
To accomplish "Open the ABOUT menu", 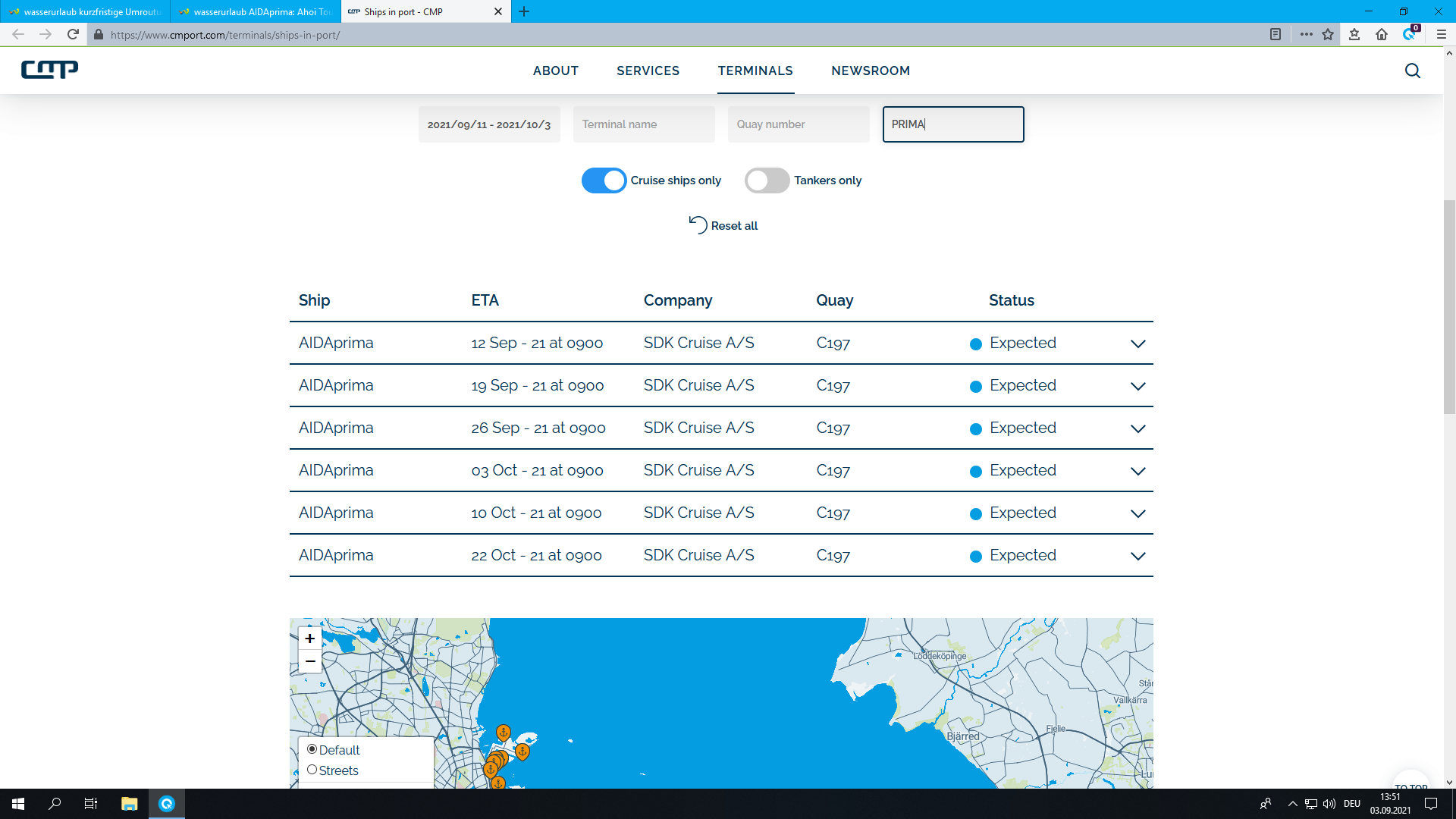I will click(x=556, y=71).
